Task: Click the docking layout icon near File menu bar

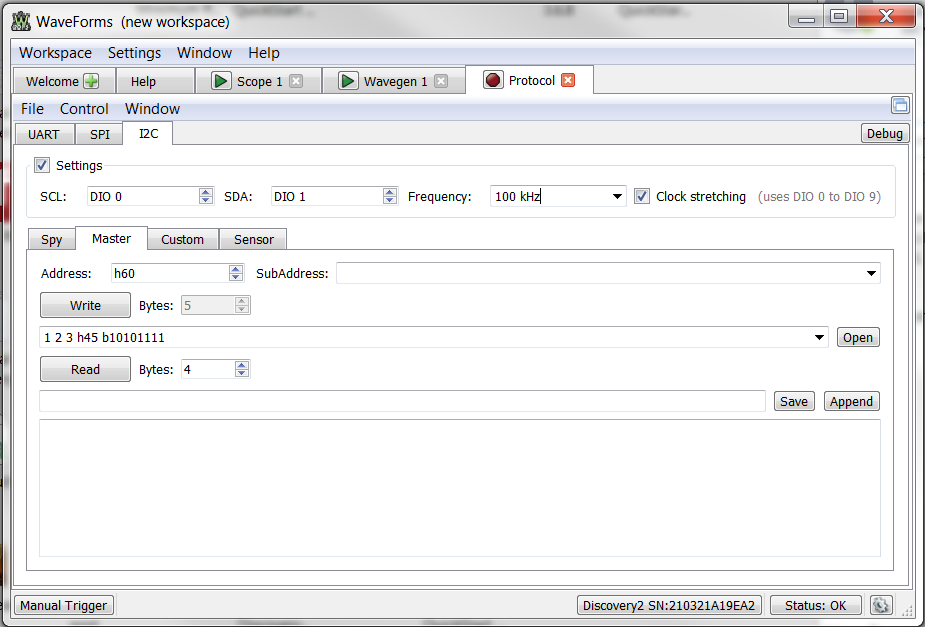Action: click(x=900, y=105)
